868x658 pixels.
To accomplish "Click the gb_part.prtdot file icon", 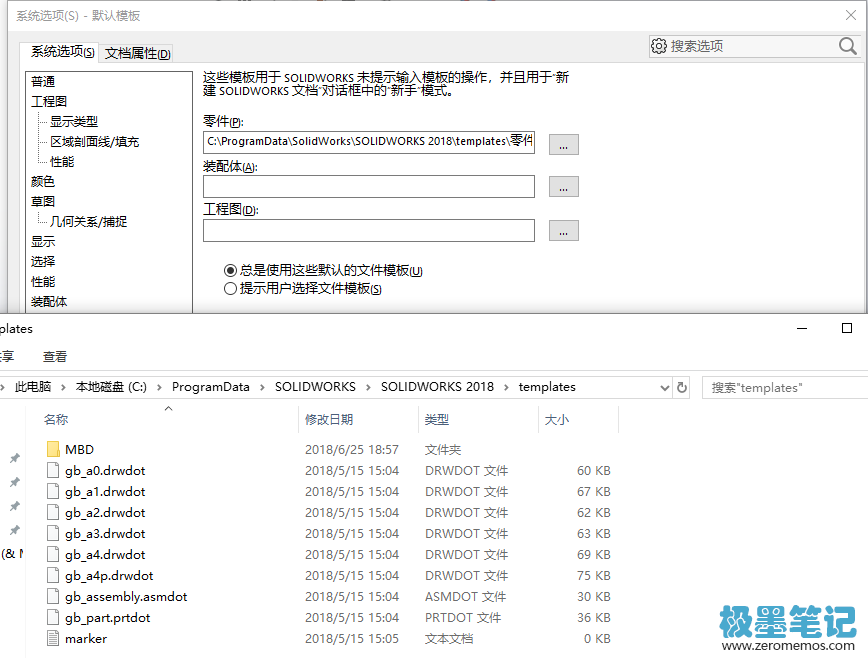I will click(53, 618).
